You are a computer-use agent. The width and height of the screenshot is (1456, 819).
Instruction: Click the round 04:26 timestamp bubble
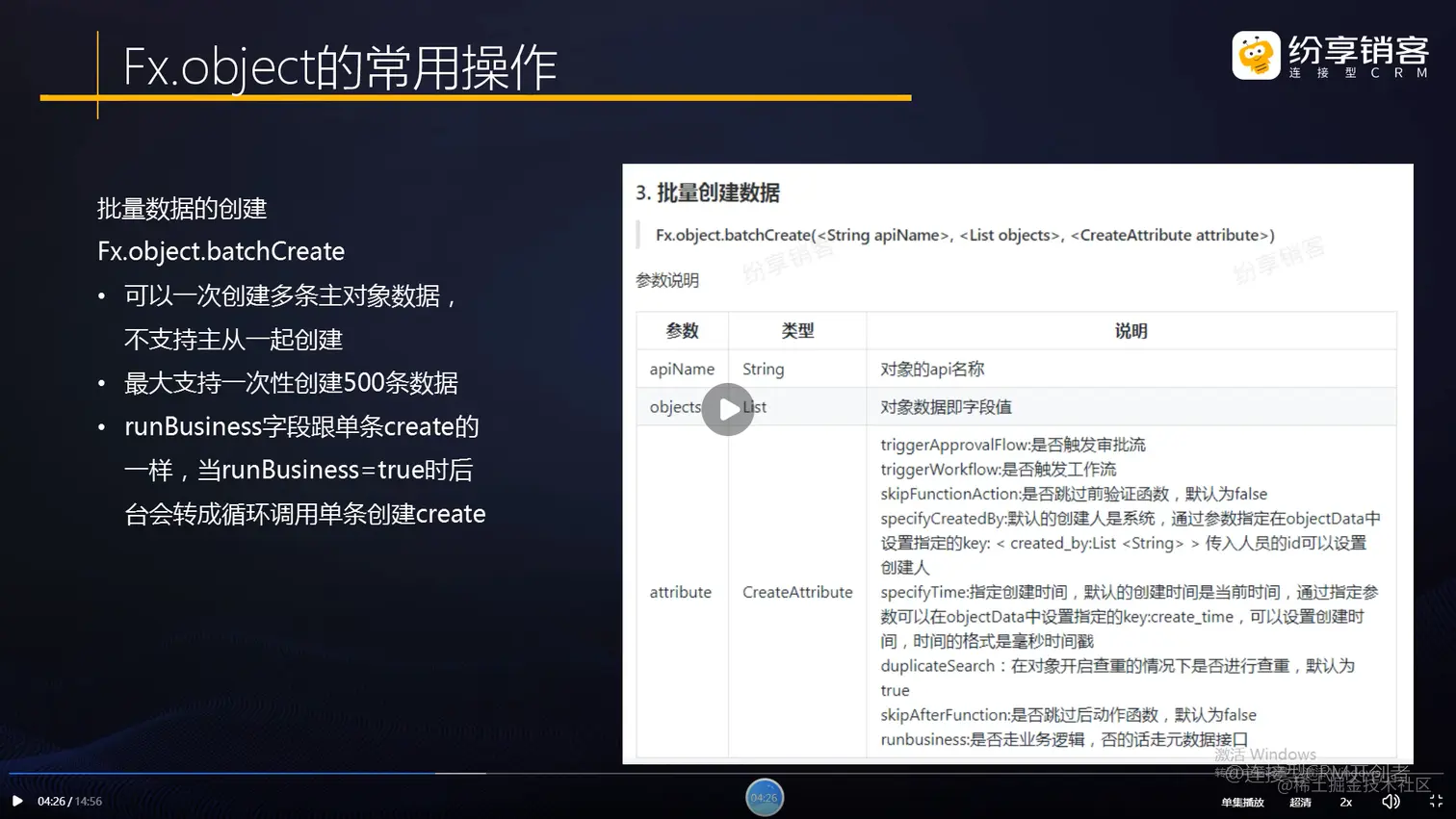pos(765,797)
